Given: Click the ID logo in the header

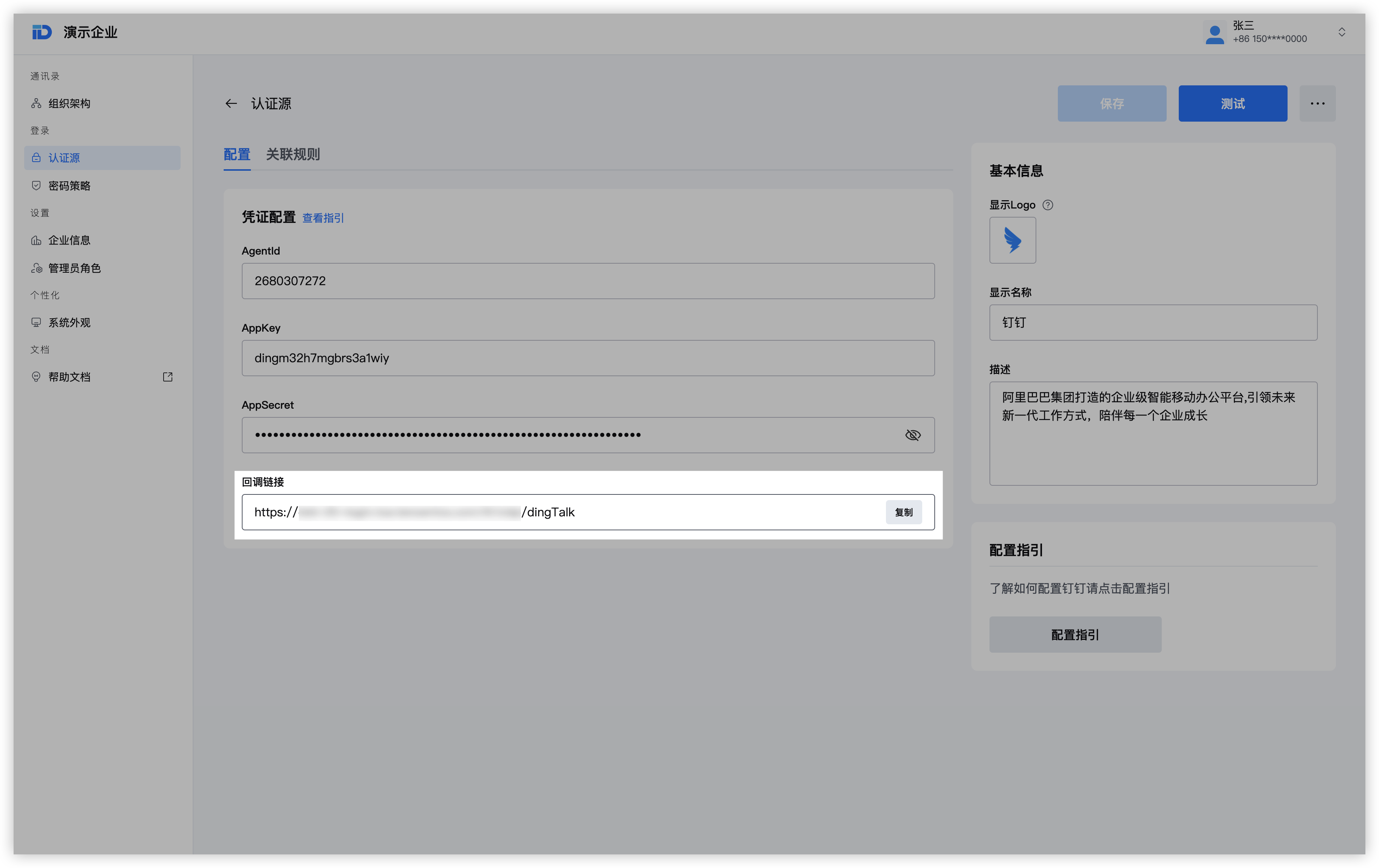Looking at the screenshot, I should tap(42, 32).
